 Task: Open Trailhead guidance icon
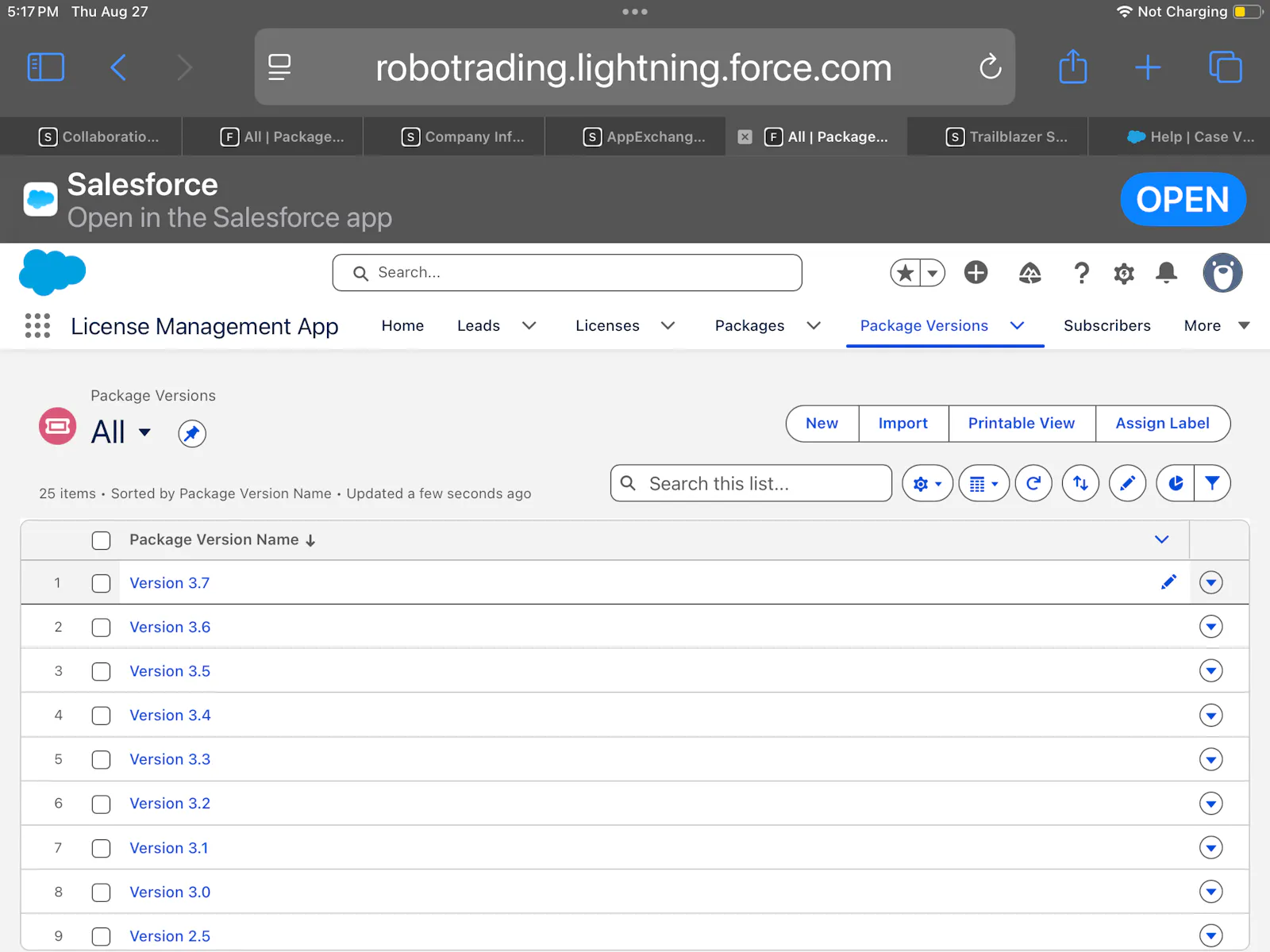pyautogui.click(x=1029, y=273)
